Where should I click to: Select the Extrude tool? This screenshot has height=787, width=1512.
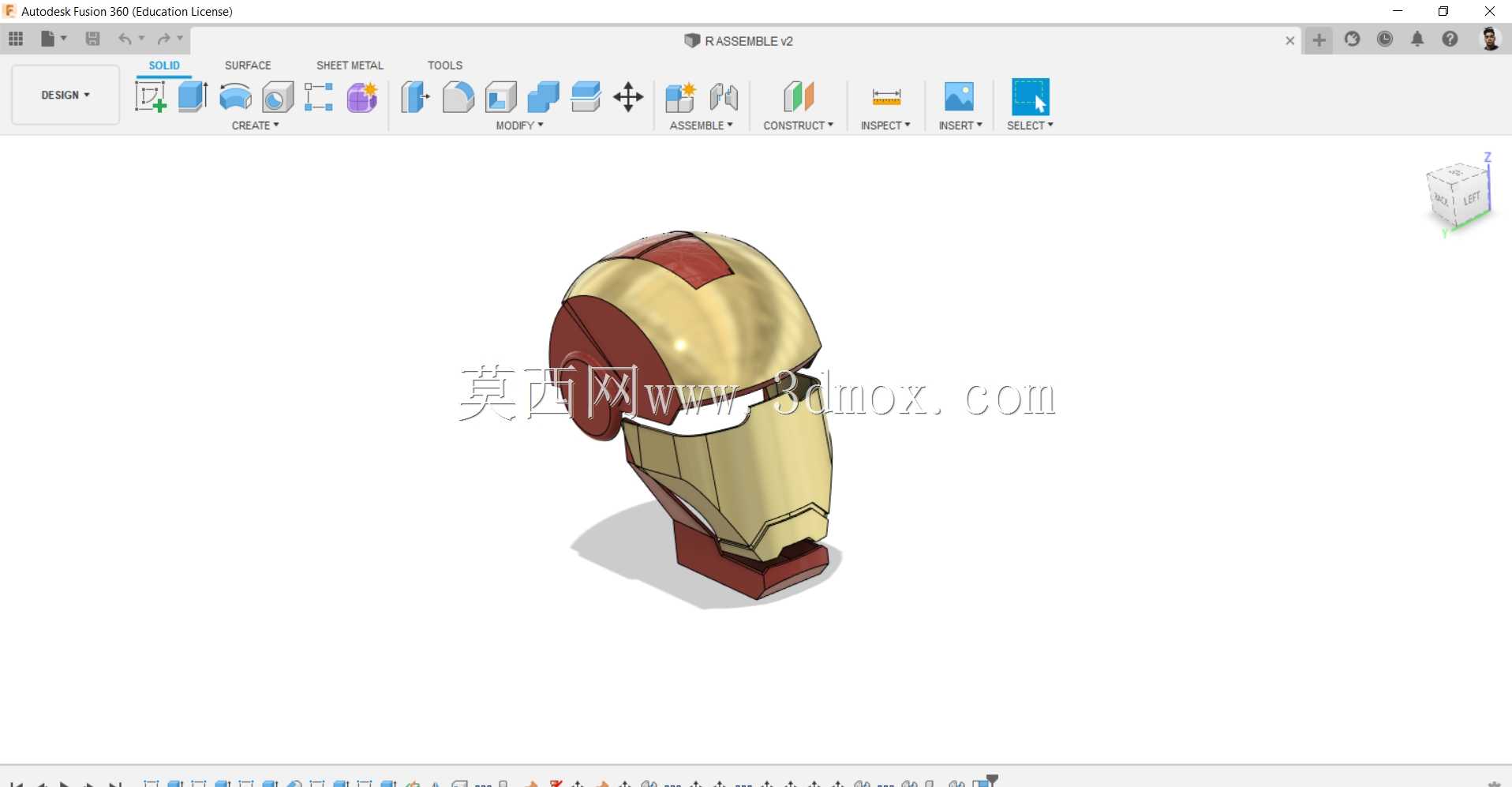tap(193, 97)
